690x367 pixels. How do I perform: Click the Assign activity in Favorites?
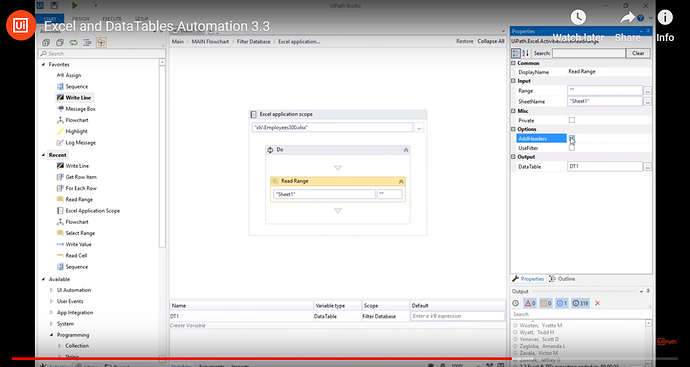[69, 75]
